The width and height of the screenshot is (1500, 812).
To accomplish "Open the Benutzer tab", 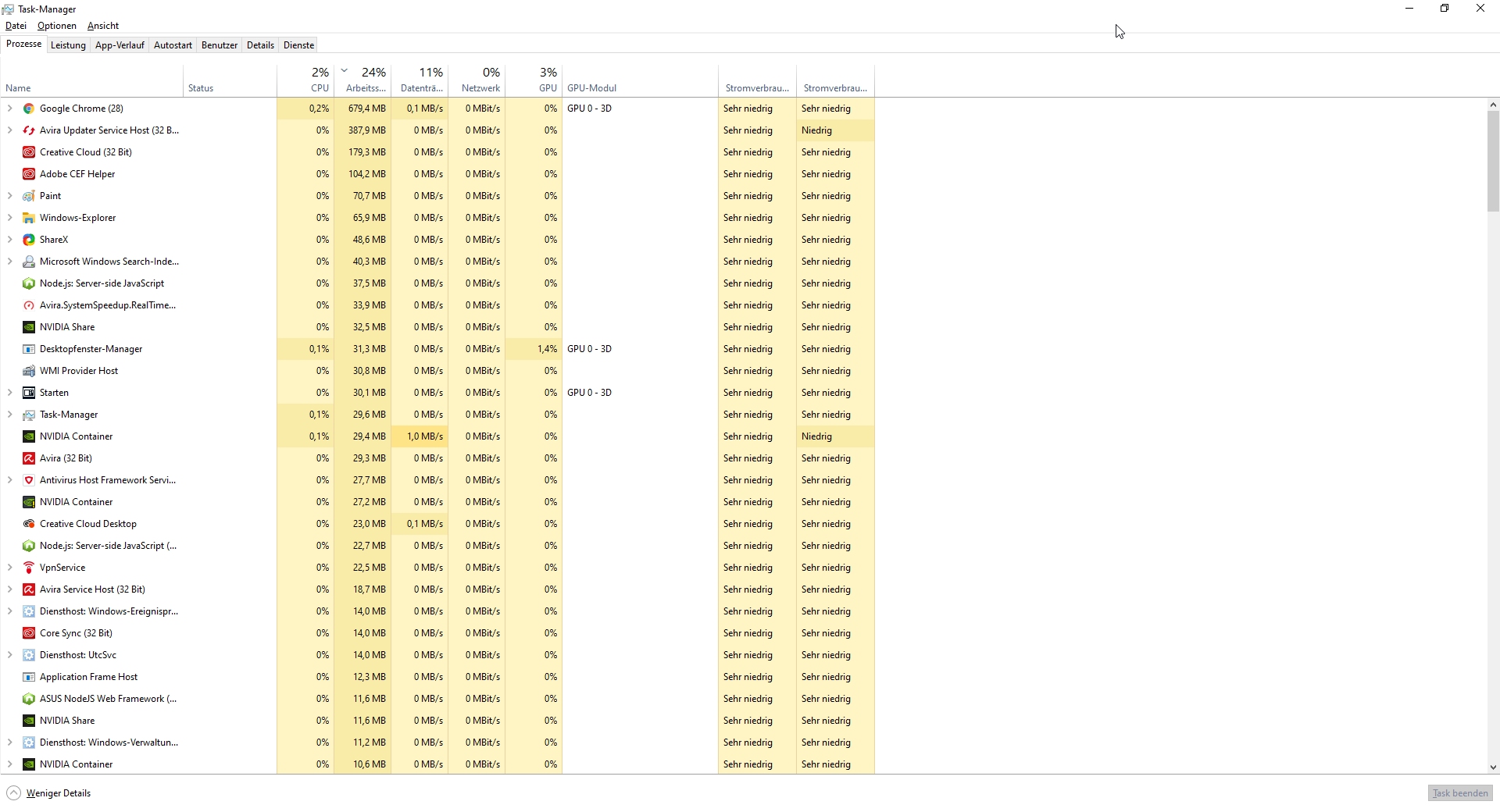I will click(x=220, y=45).
